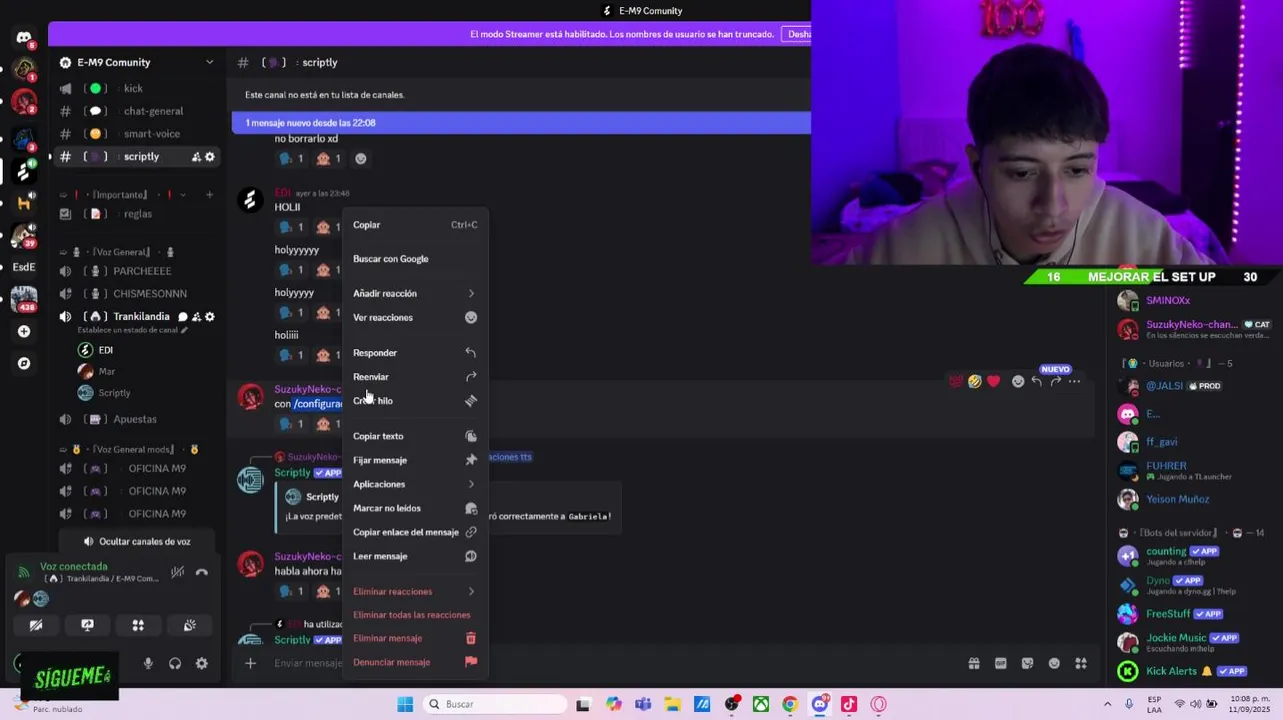
Task: Open the discover servers compass icon
Action: (24, 363)
